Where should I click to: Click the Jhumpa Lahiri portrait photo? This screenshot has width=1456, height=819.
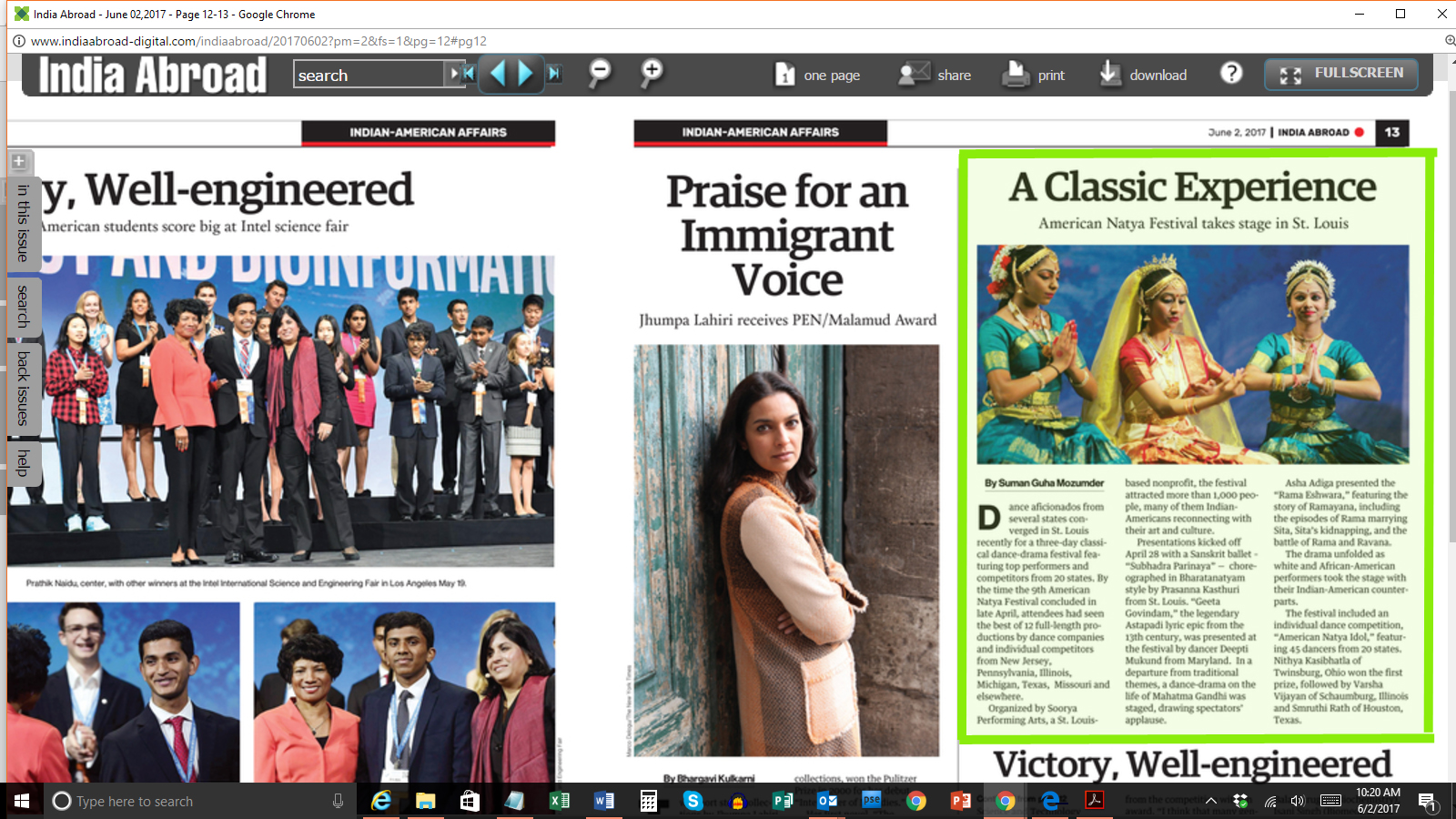[786, 551]
